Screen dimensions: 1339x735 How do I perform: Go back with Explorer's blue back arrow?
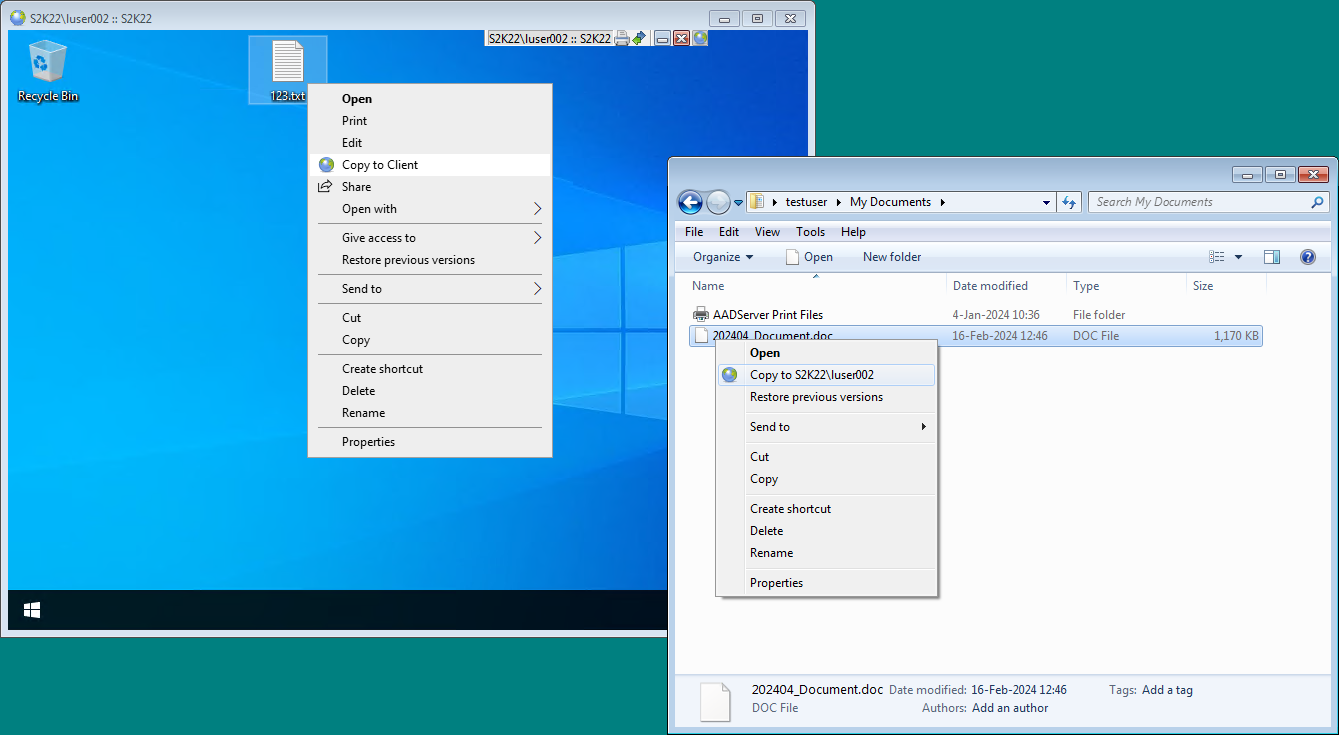pyautogui.click(x=690, y=202)
